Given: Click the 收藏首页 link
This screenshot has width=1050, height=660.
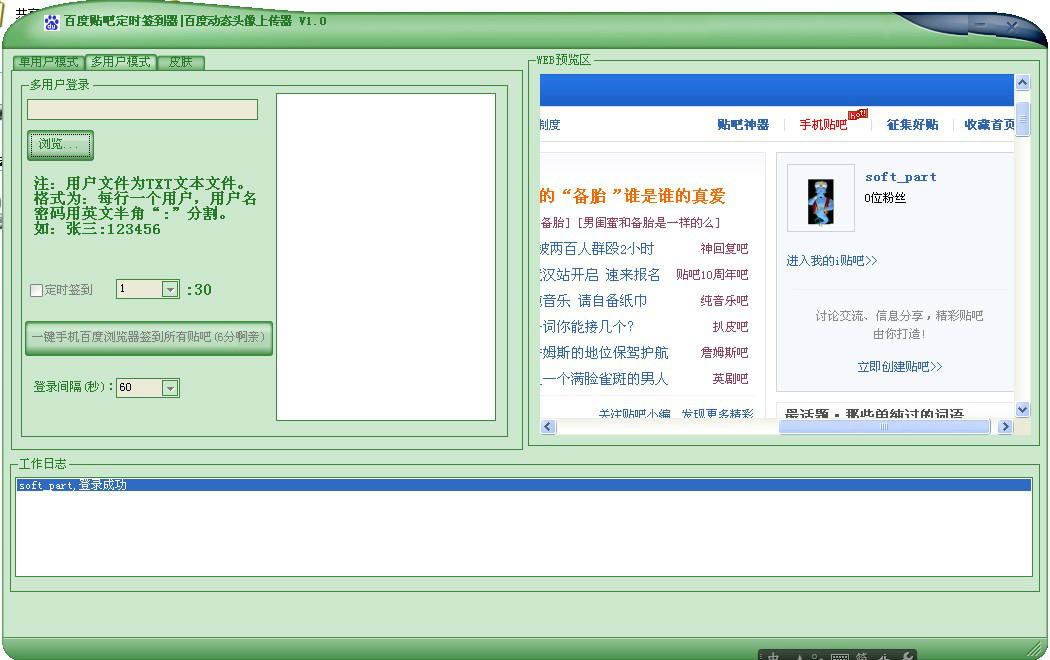Looking at the screenshot, I should coord(989,125).
